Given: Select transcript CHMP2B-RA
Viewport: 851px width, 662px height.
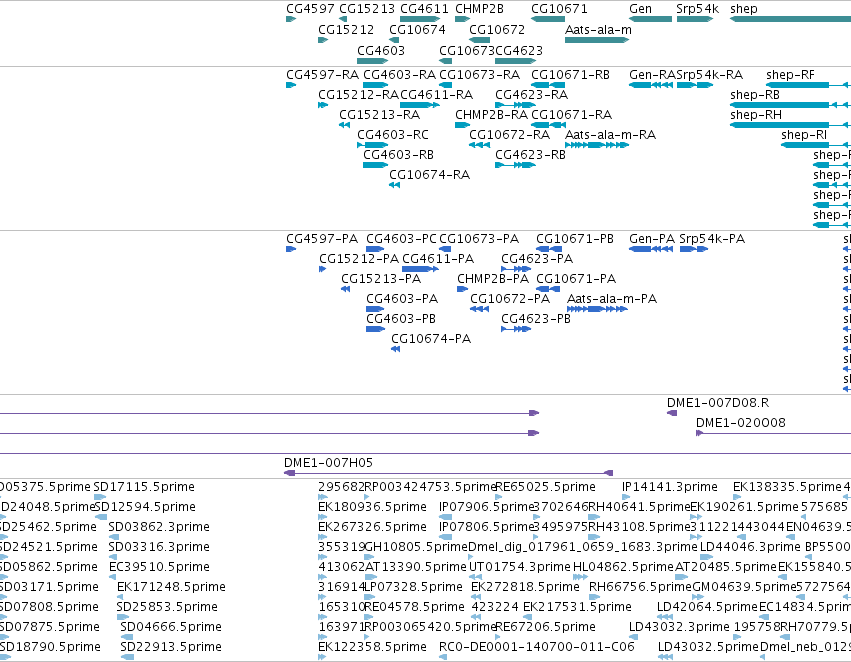Looking at the screenshot, I should pos(491,114).
